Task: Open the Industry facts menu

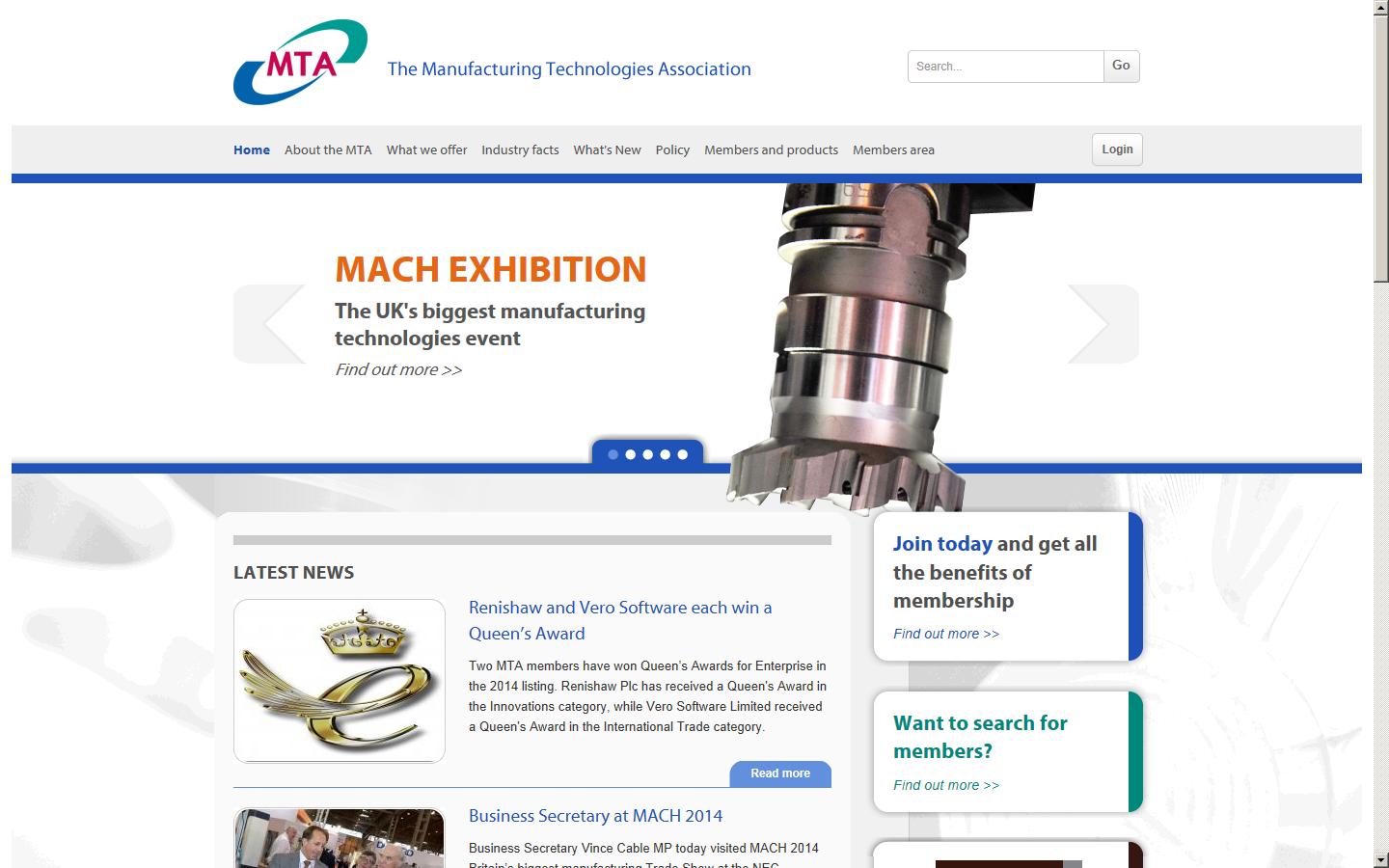Action: [520, 150]
